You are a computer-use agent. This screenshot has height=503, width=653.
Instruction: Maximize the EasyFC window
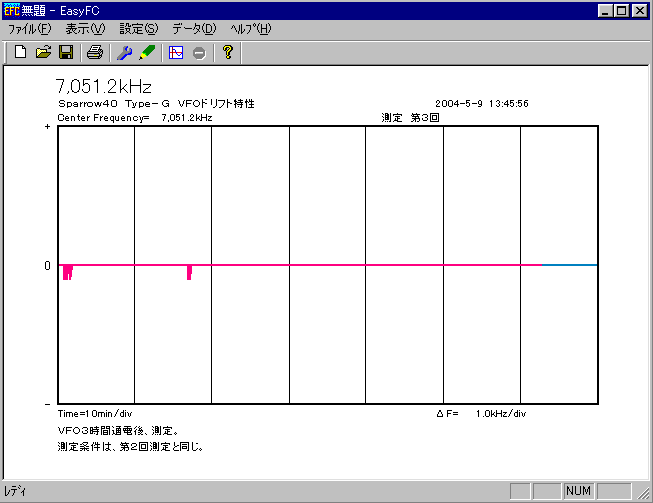621,10
